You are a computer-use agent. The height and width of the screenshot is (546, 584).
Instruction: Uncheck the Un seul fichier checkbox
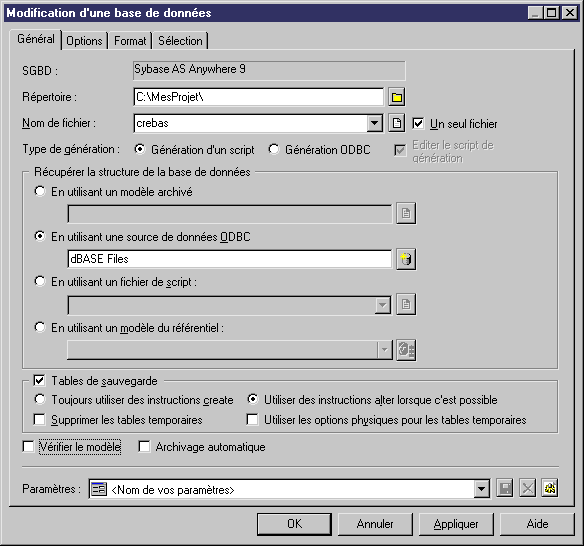click(418, 123)
